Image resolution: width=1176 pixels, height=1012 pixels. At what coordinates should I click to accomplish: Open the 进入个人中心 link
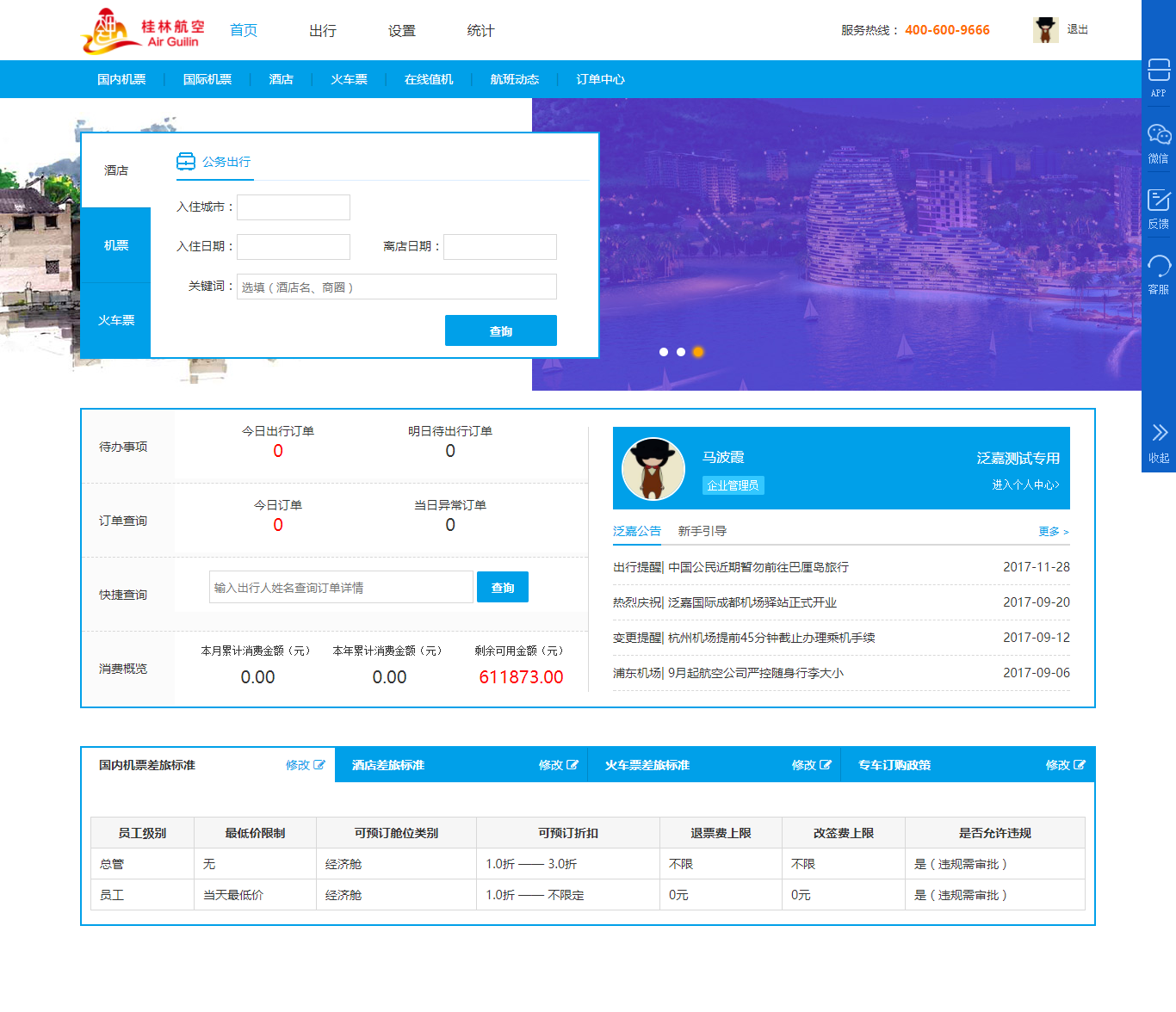[1025, 485]
